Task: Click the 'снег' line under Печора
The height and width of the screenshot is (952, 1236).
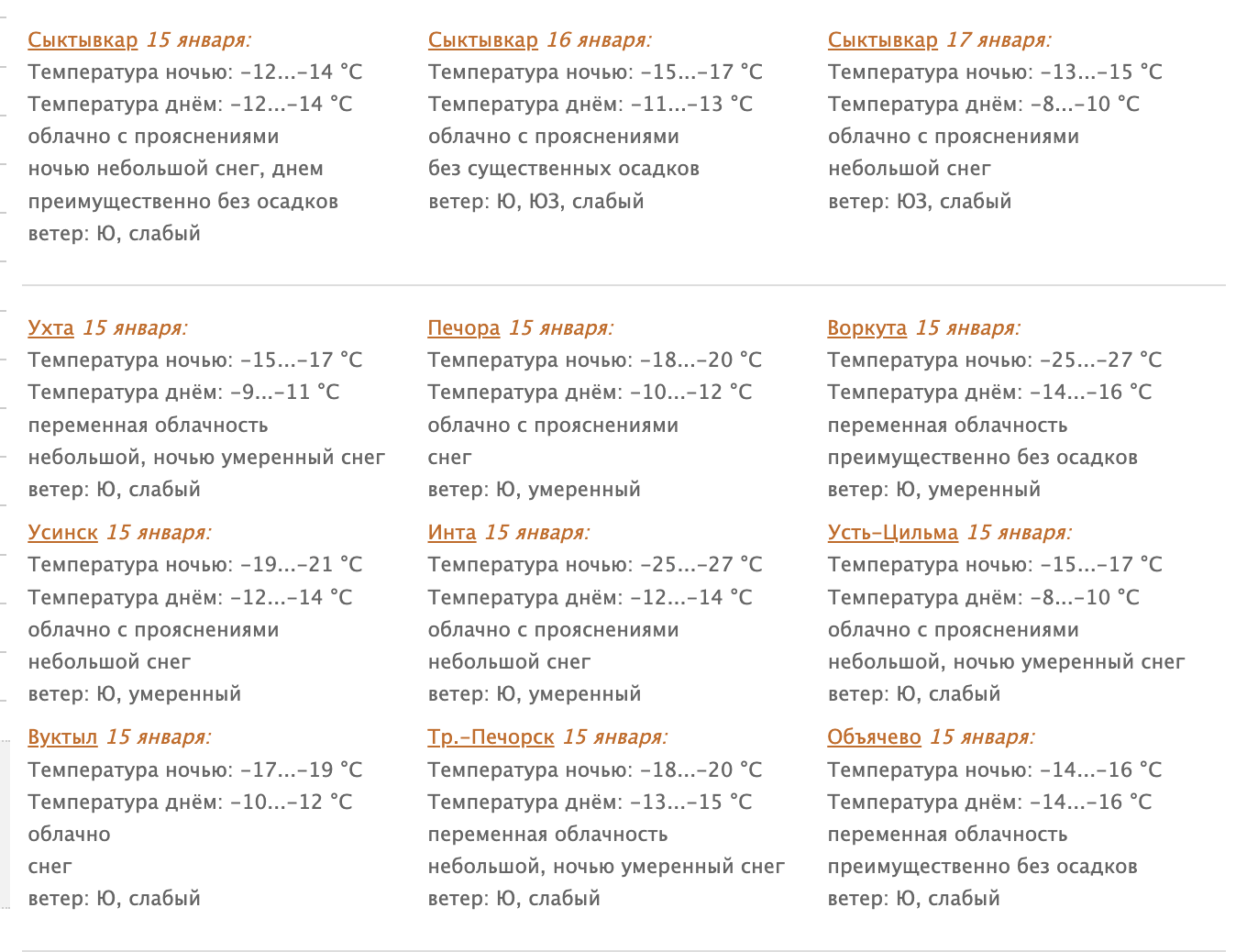Action: click(x=449, y=458)
